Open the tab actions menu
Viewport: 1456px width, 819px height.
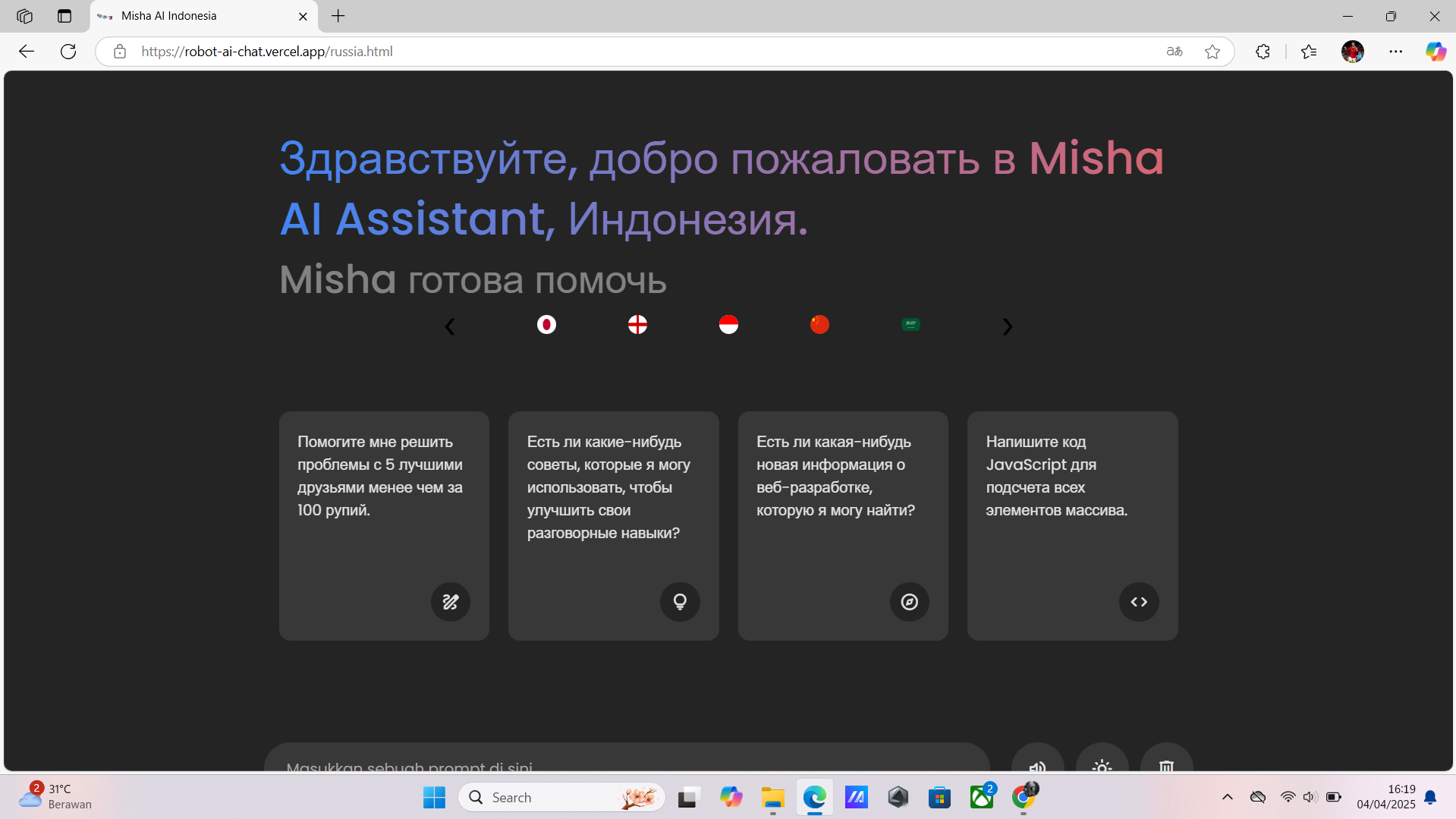tap(64, 16)
